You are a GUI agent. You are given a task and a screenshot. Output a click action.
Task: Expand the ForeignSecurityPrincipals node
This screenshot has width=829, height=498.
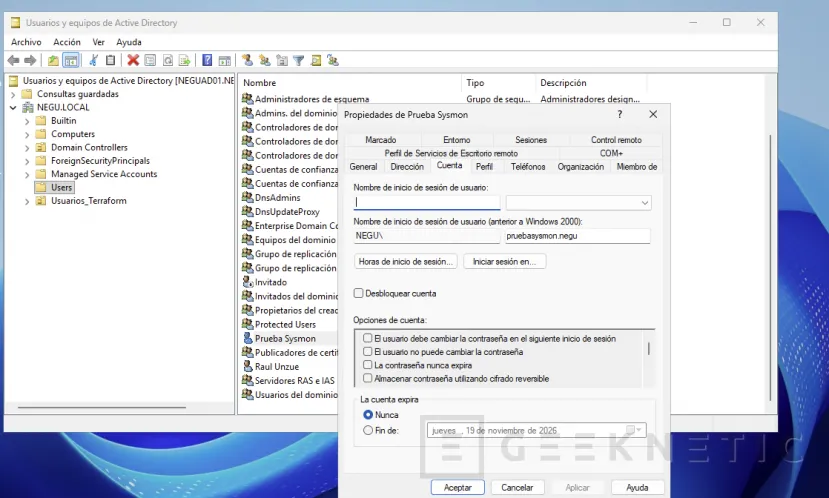pyautogui.click(x=27, y=161)
